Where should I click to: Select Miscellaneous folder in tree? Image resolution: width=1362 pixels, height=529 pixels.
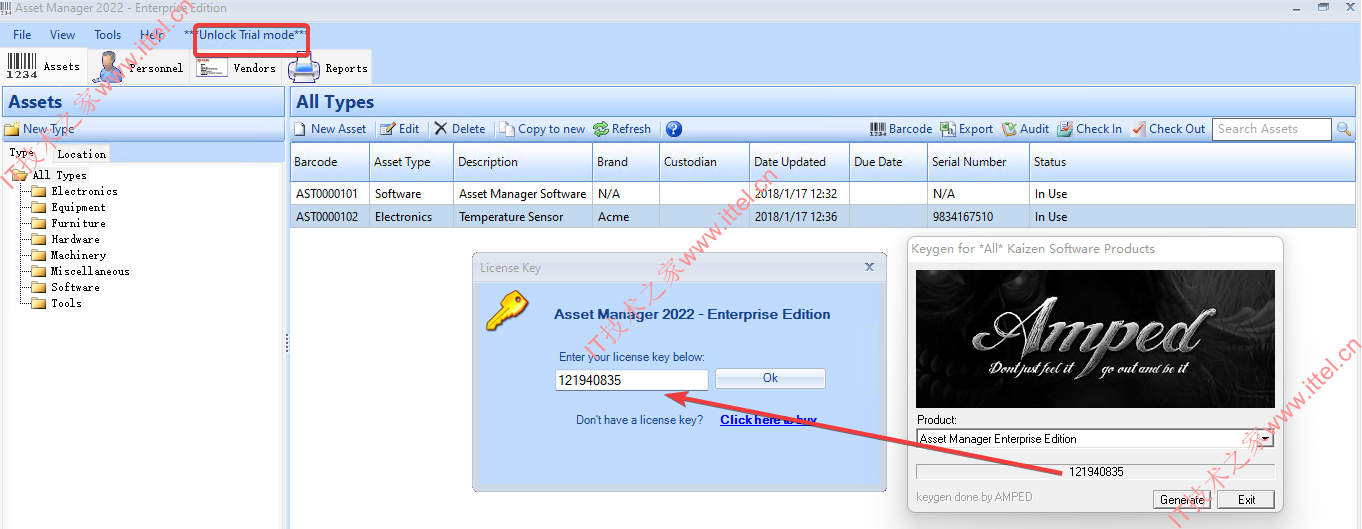(x=90, y=271)
